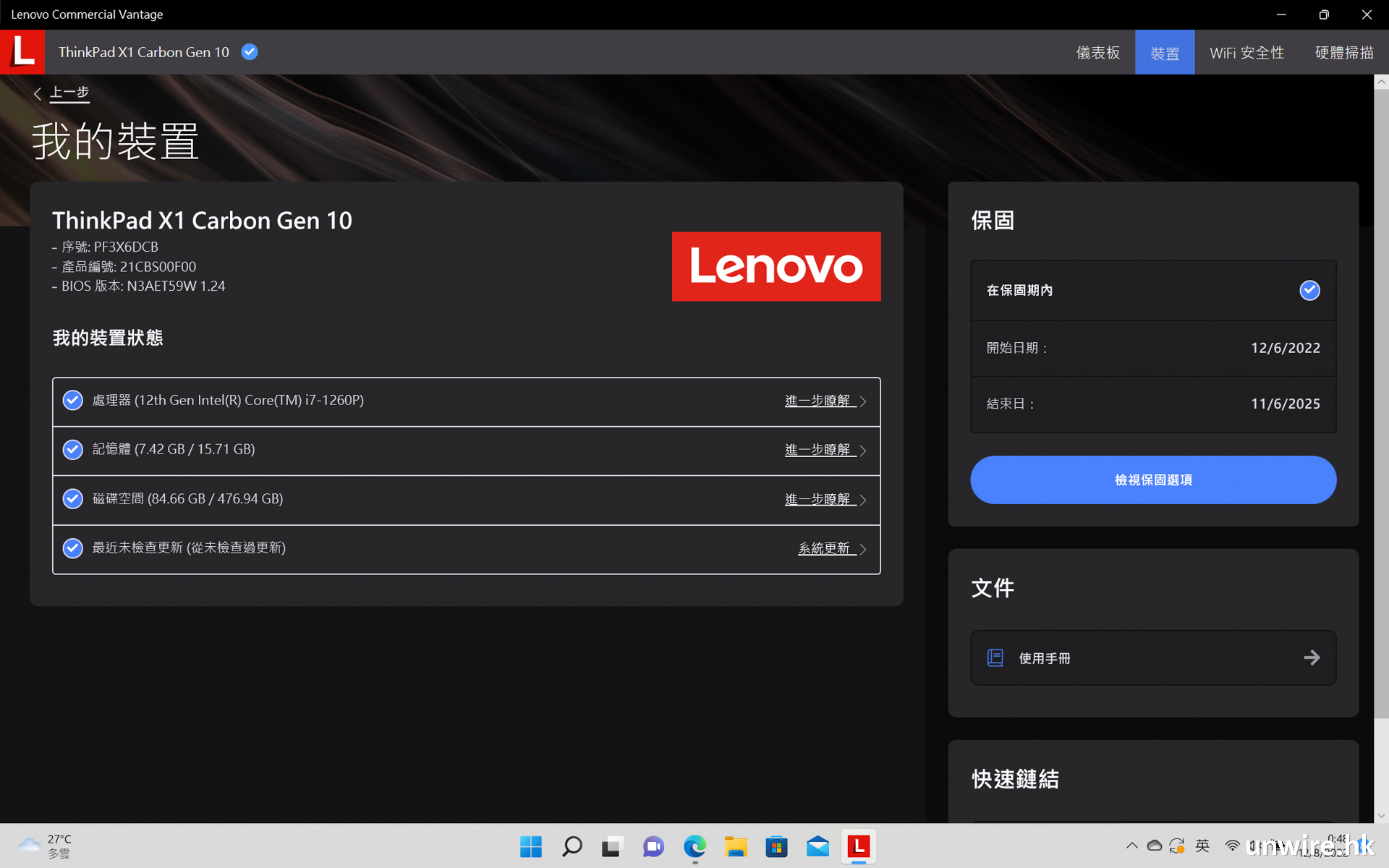The width and height of the screenshot is (1389, 868).
Task: Open File Explorer from the taskbar
Action: 736,846
